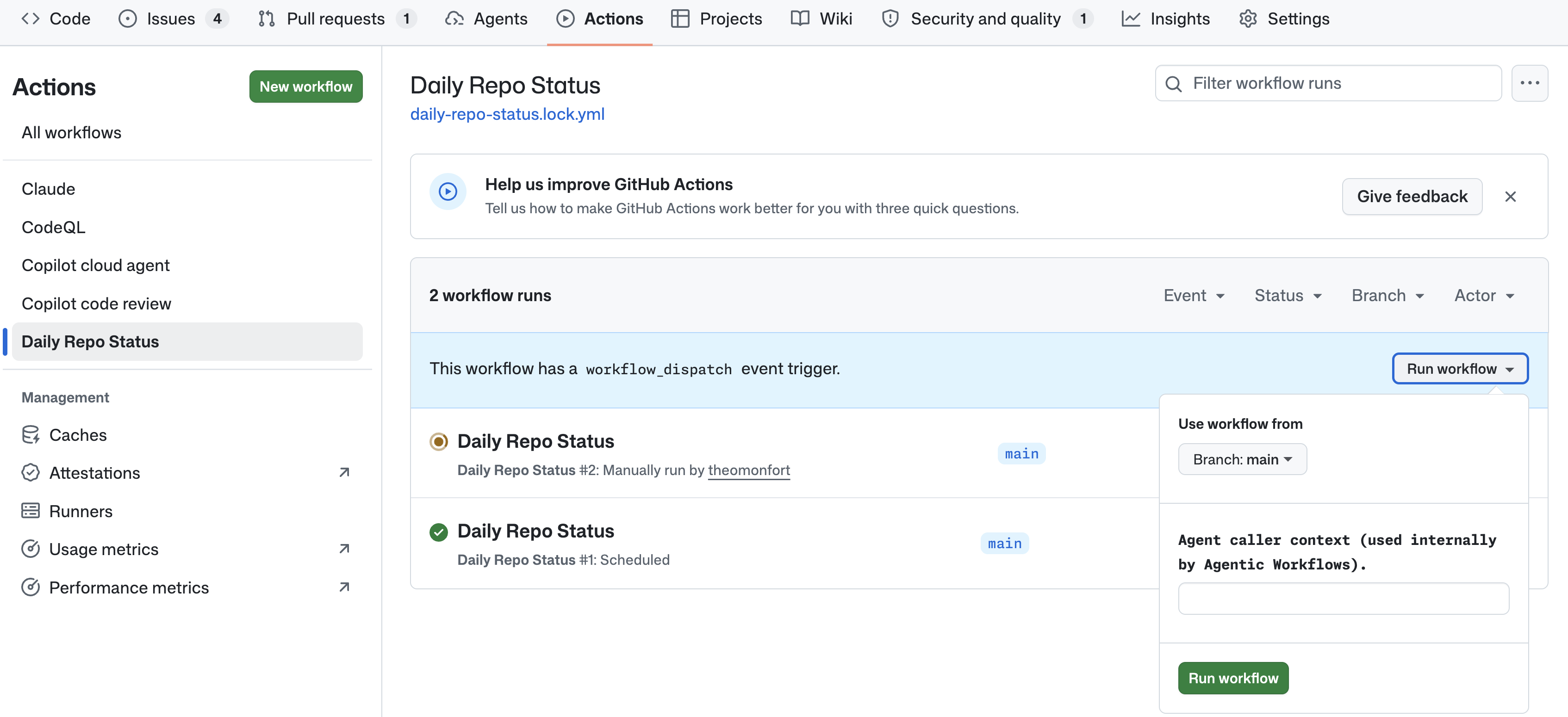
Task: Click the Usage metrics meter icon
Action: pos(31,549)
